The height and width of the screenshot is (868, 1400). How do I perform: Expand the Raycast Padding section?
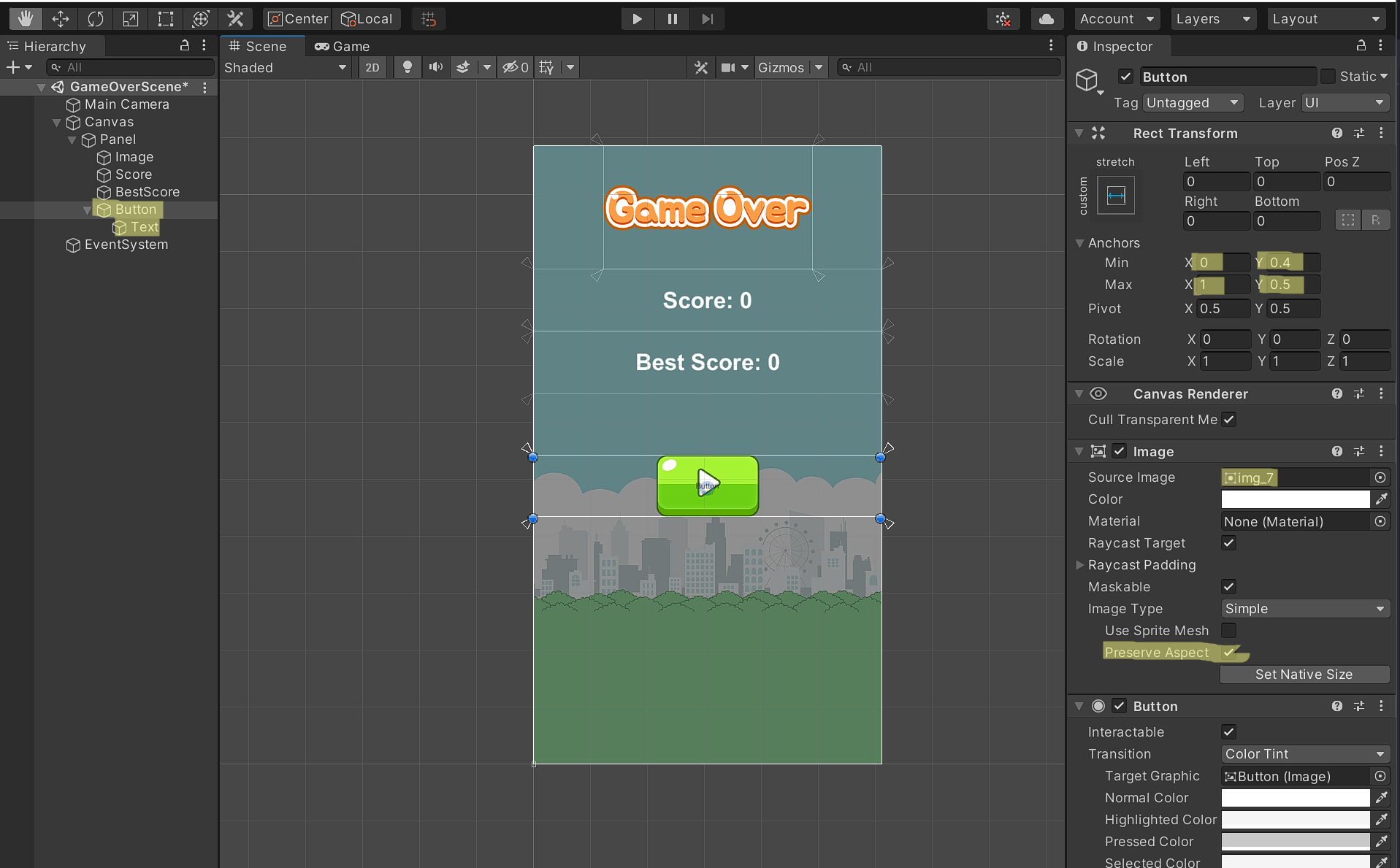click(1080, 564)
